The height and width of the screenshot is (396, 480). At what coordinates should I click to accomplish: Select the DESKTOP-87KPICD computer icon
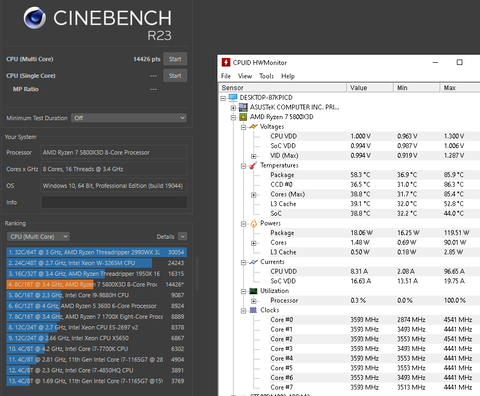click(x=233, y=98)
